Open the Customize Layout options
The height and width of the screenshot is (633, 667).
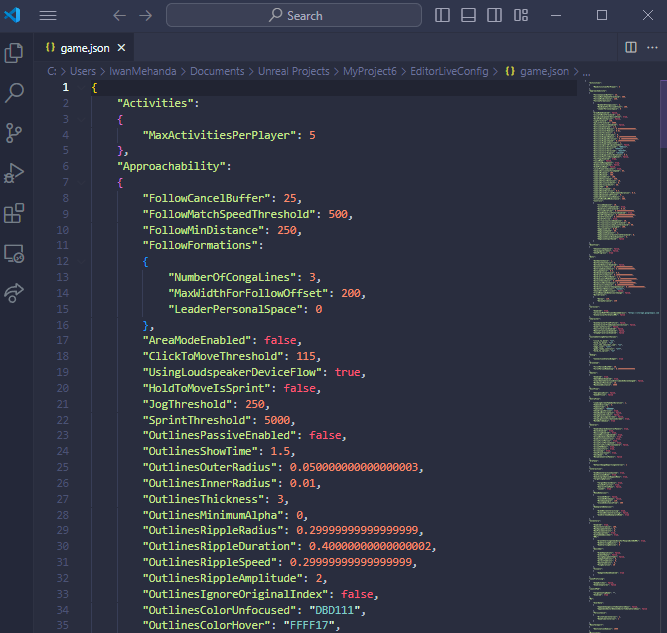pyautogui.click(x=520, y=16)
